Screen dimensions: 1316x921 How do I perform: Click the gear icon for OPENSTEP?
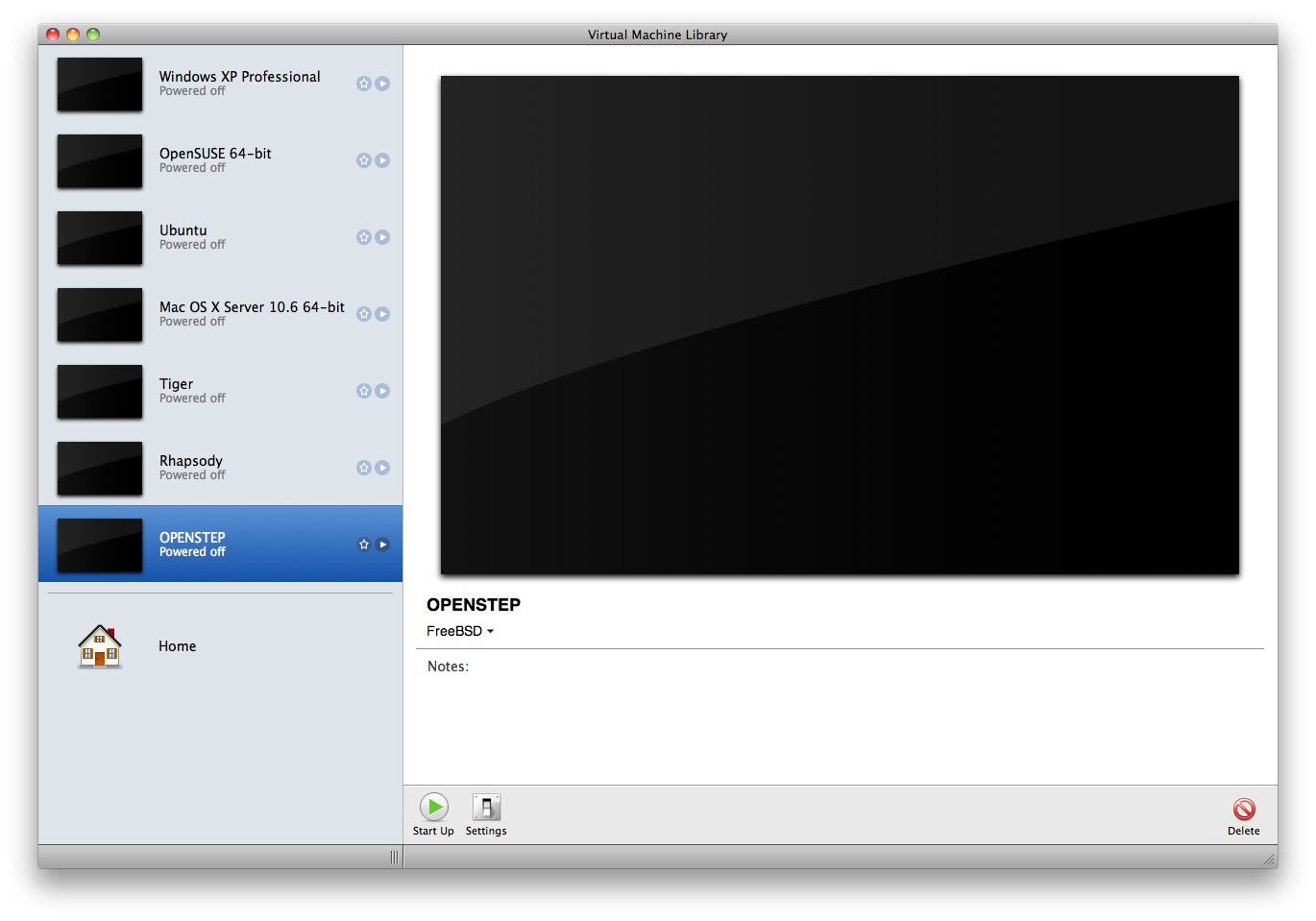[364, 545]
